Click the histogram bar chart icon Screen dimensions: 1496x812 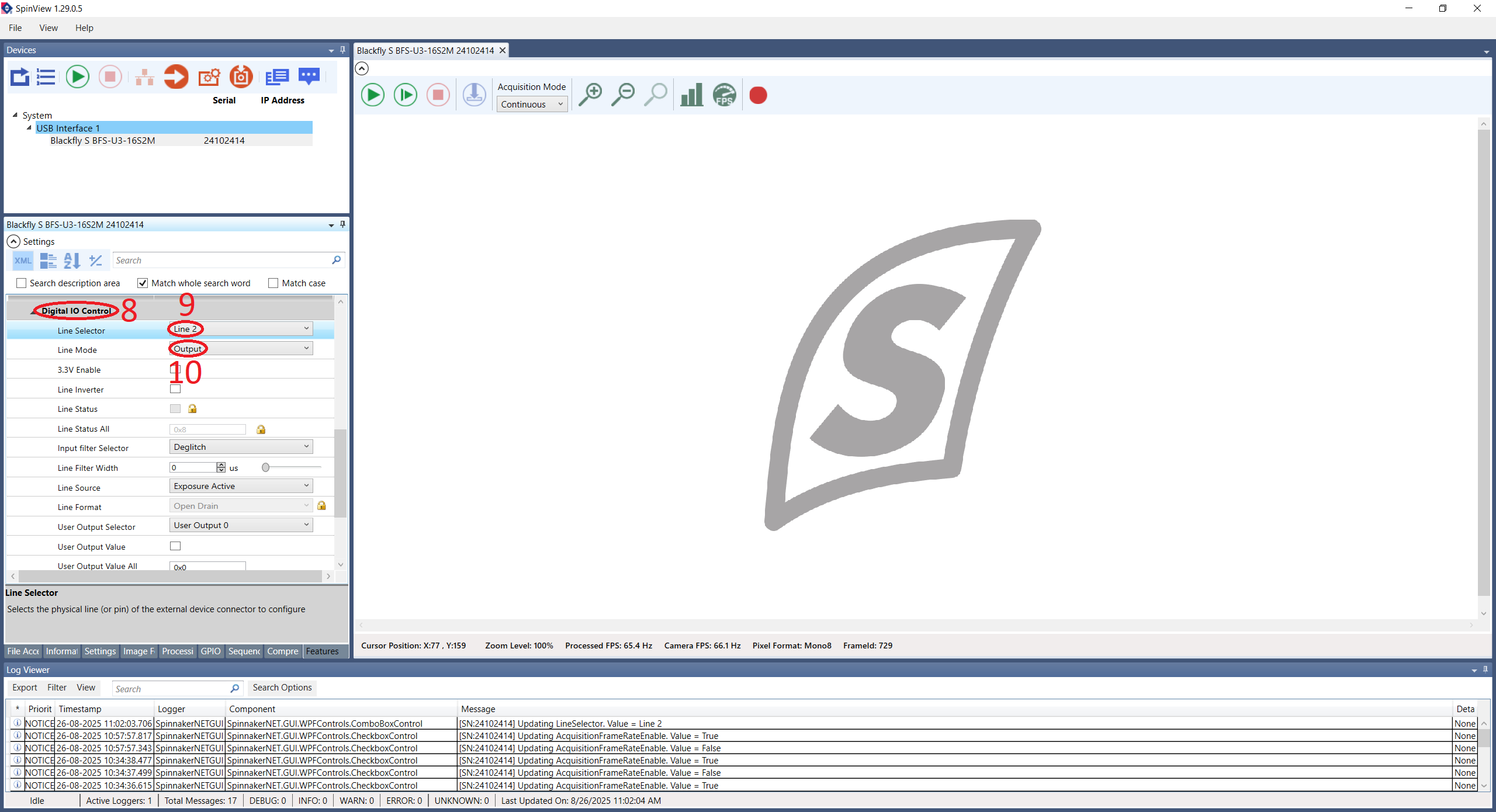[x=691, y=95]
